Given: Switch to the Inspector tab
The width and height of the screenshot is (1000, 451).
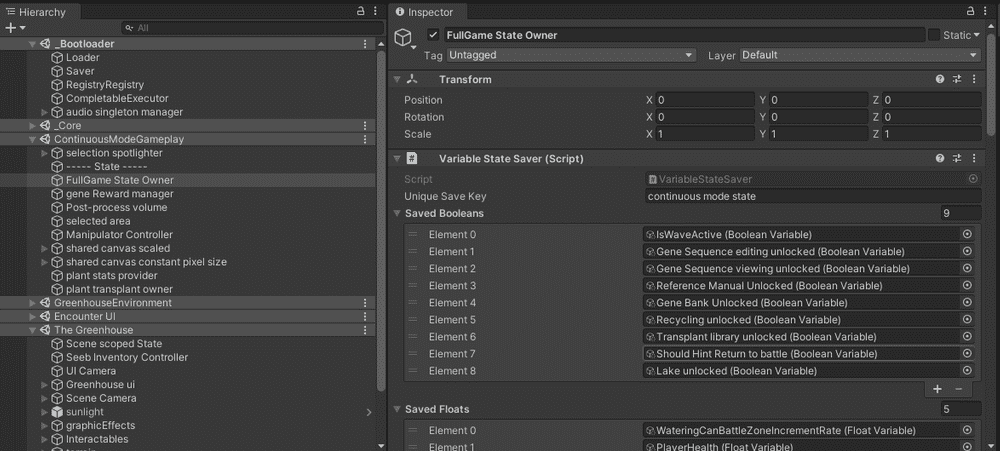Looking at the screenshot, I should tap(429, 12).
